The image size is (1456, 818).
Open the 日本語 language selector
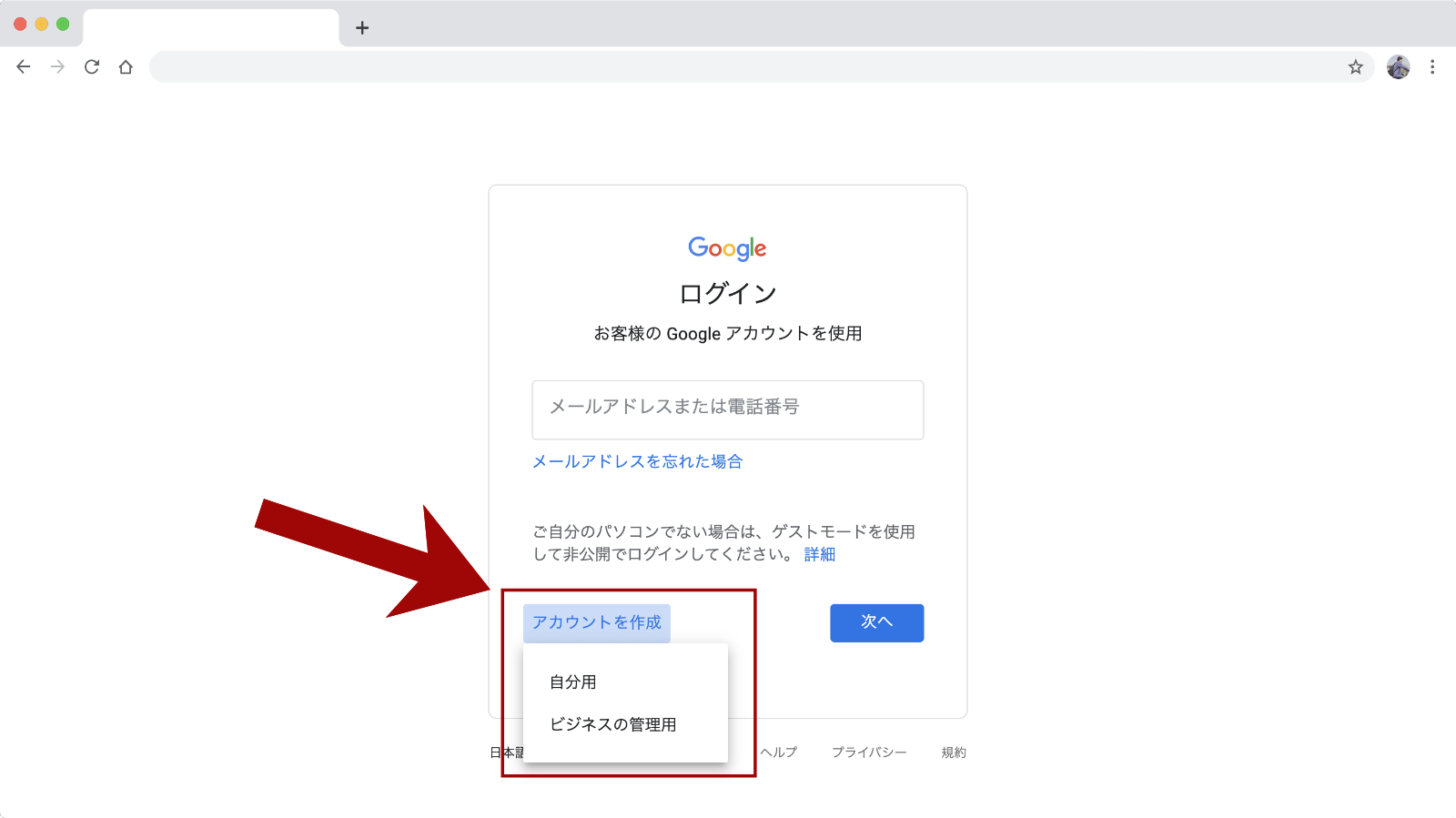(x=507, y=752)
